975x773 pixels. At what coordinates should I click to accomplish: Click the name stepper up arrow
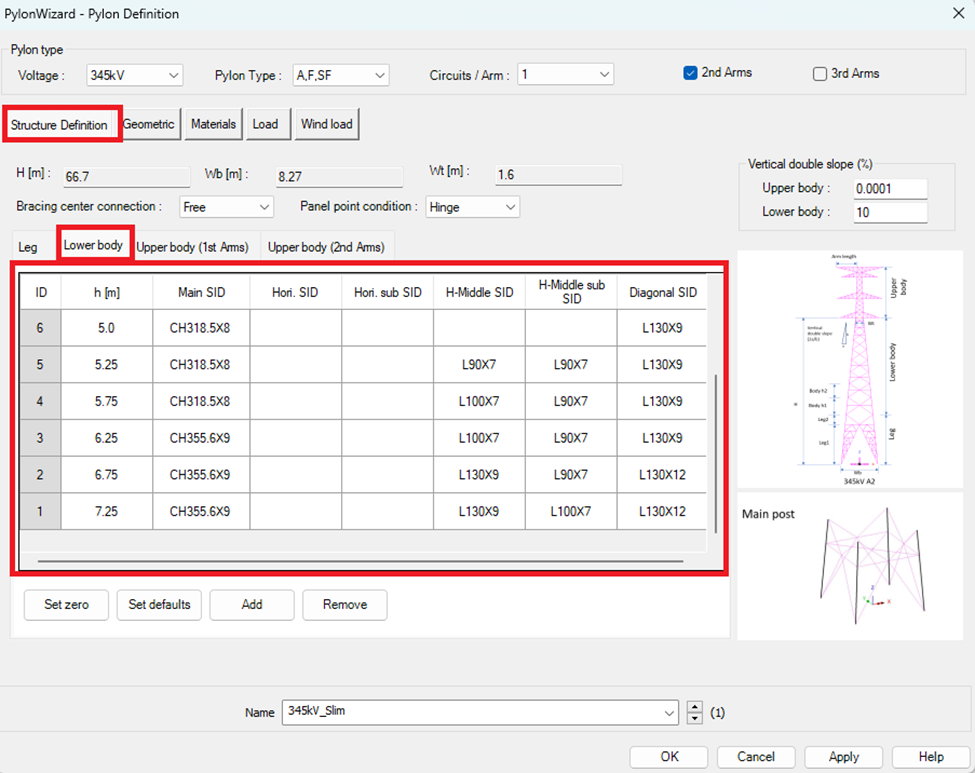click(x=696, y=707)
